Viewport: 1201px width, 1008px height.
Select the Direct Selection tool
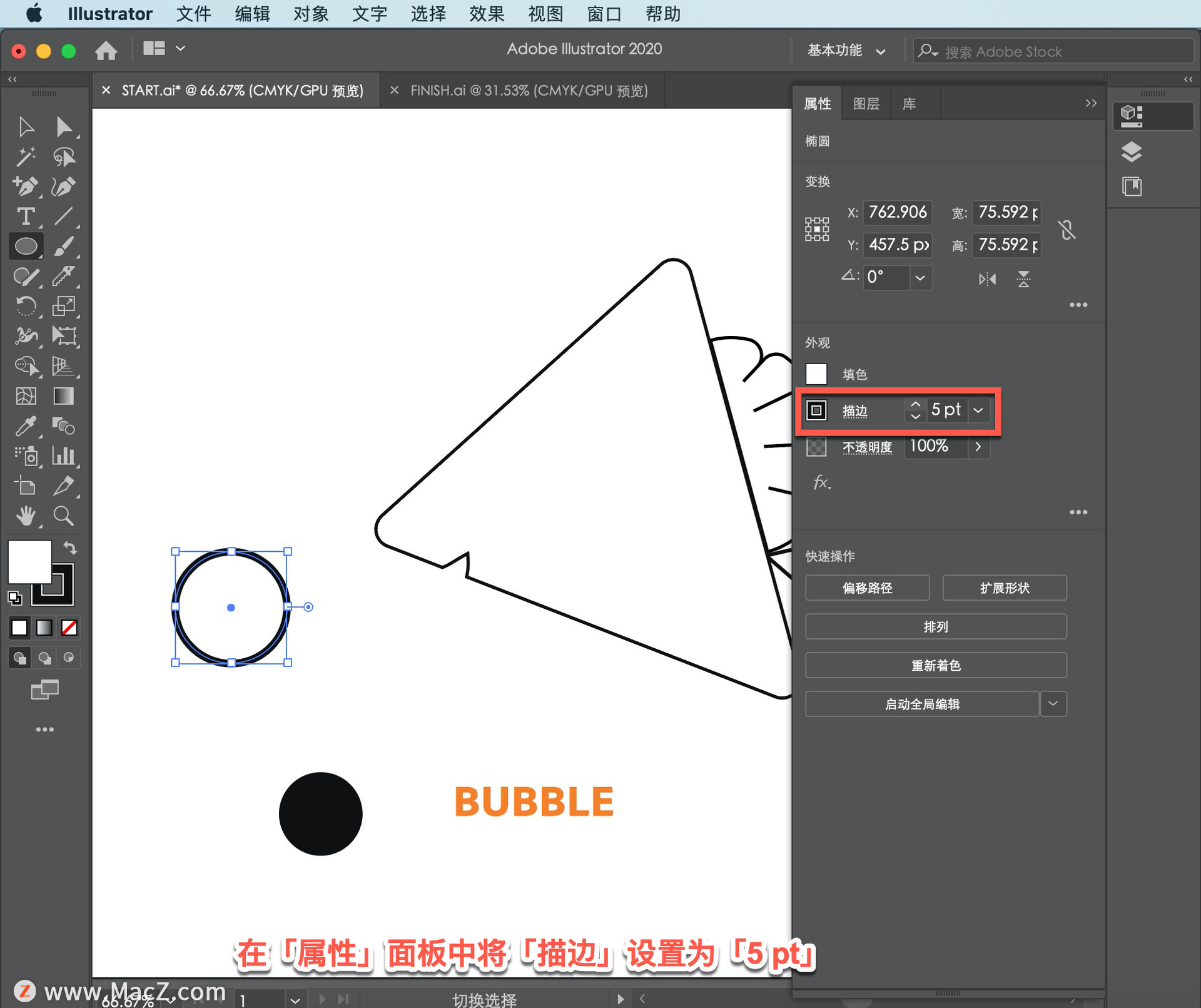[64, 127]
